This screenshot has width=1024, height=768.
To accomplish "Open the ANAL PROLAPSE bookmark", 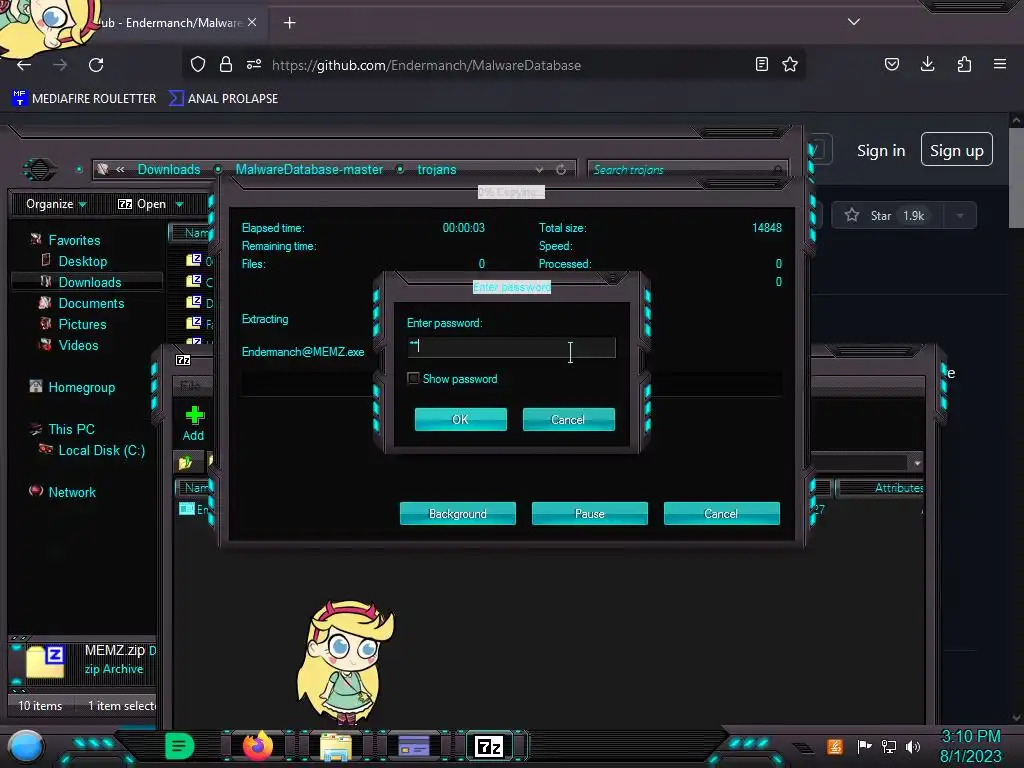I will [224, 99].
